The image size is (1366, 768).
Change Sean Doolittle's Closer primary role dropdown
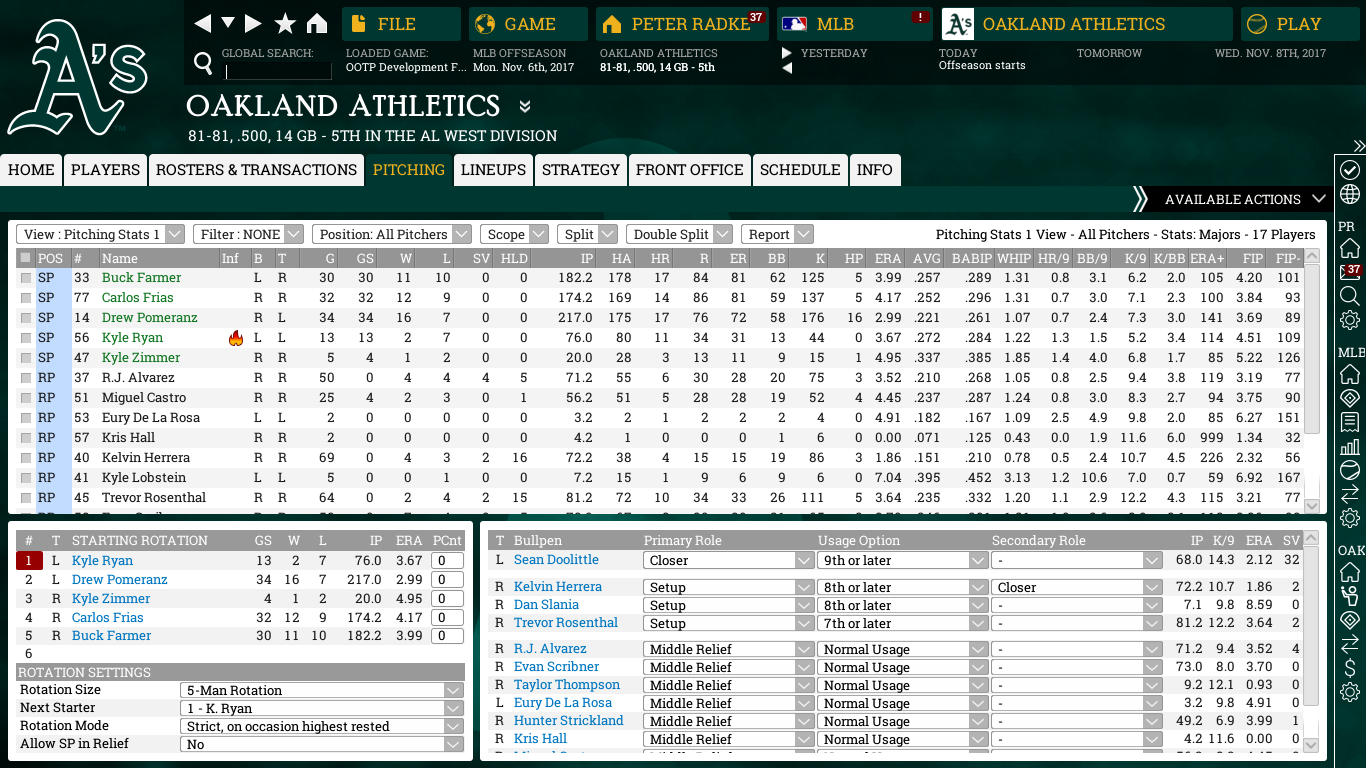tap(728, 561)
